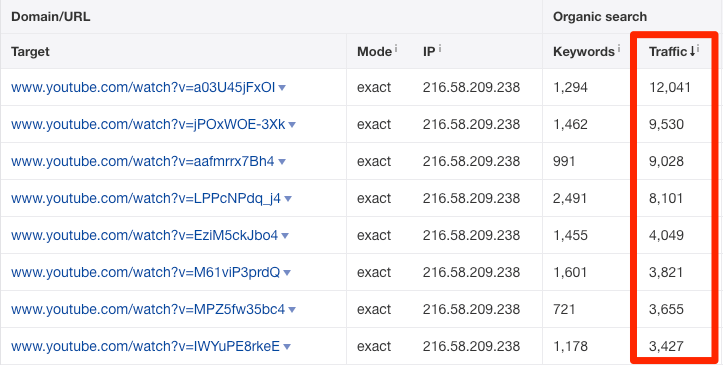The width and height of the screenshot is (723, 365).
Task: Open the info icon beside Keywords header
Action: tap(618, 47)
